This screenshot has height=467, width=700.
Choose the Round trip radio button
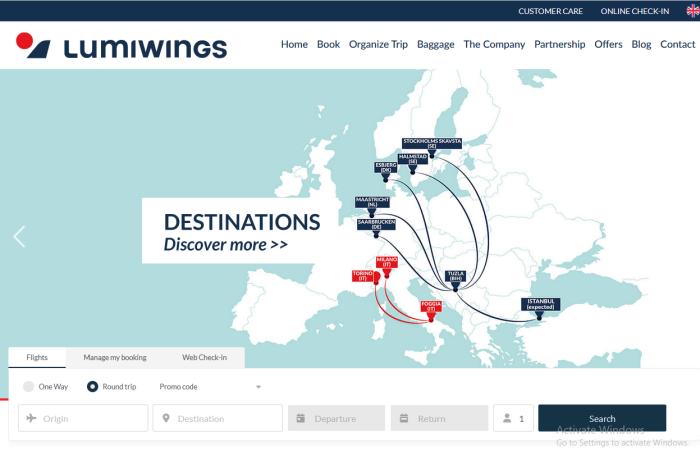[x=92, y=387]
